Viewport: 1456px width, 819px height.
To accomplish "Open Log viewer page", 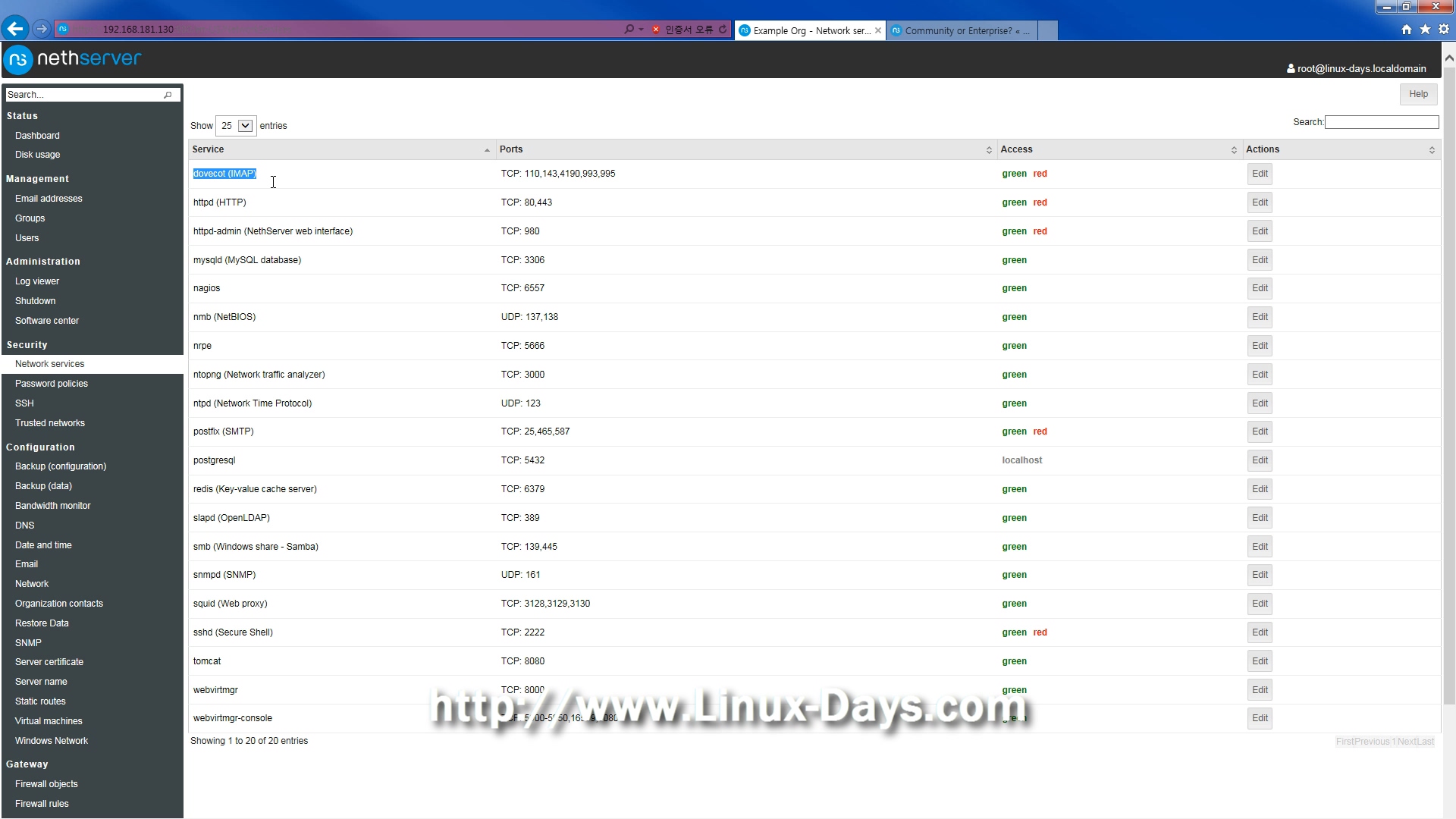I will 37,281.
